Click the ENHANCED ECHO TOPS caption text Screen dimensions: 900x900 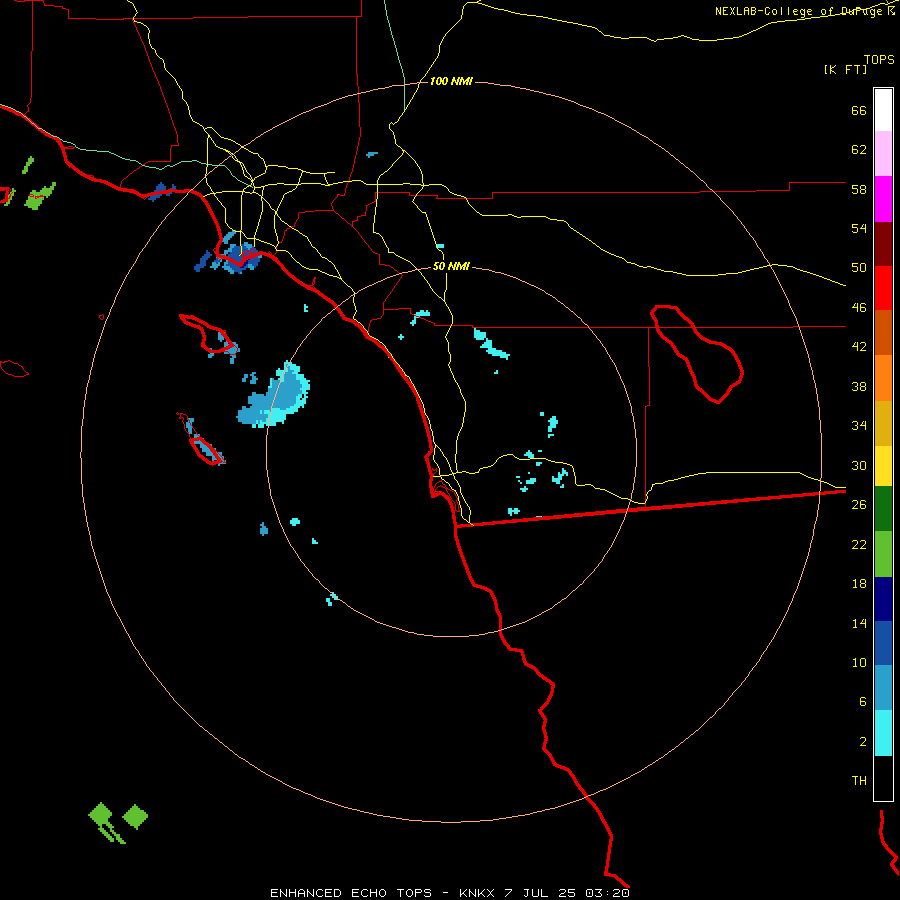click(351, 893)
